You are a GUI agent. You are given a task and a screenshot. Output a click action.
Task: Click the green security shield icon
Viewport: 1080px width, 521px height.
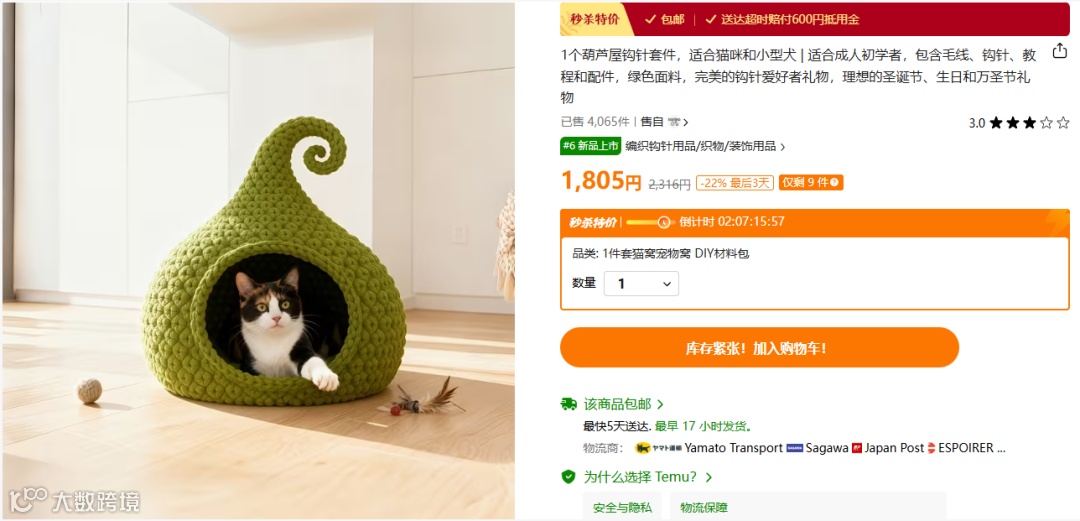coord(569,476)
